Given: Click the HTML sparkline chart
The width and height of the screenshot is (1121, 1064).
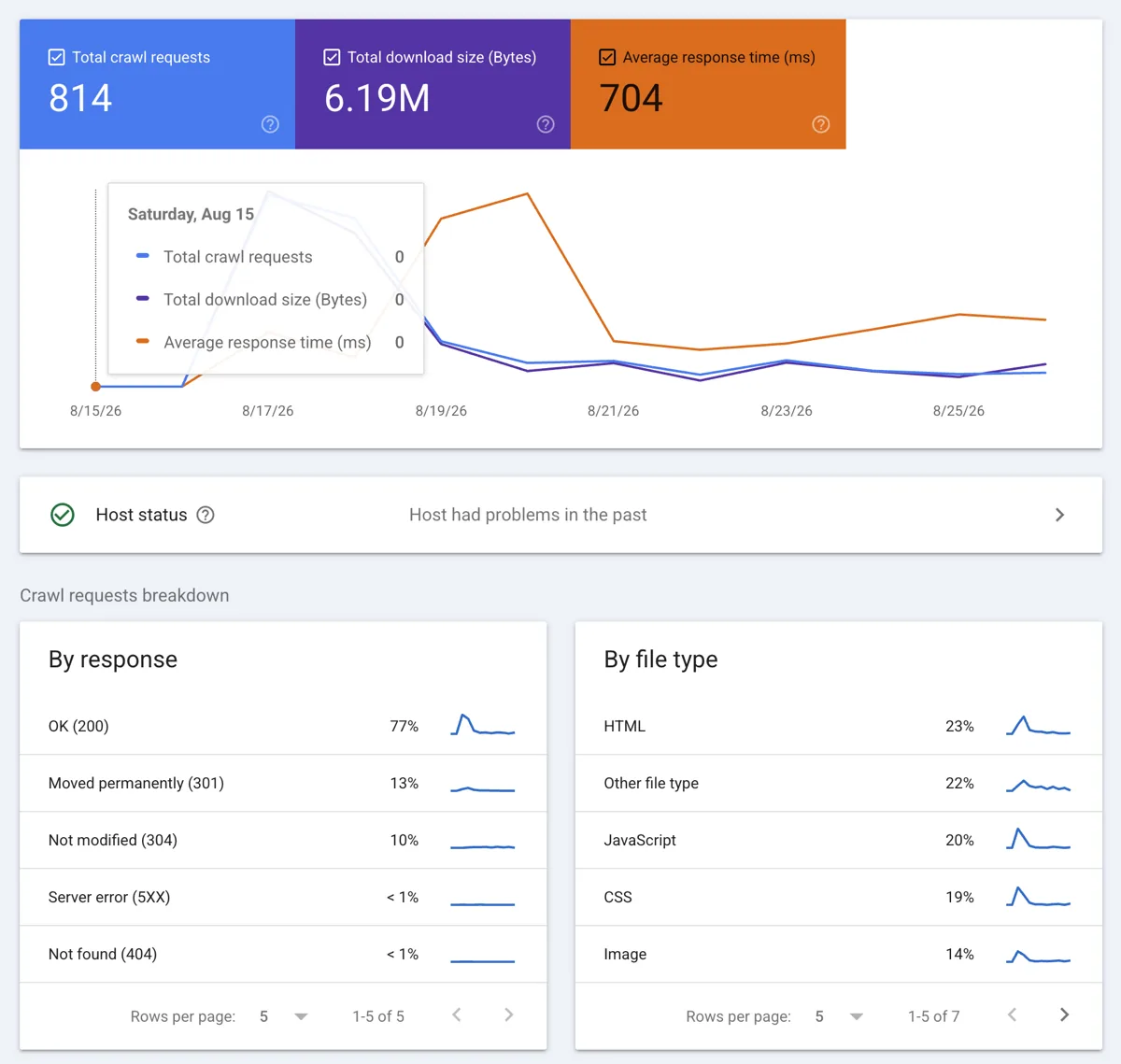Looking at the screenshot, I should [x=1039, y=726].
